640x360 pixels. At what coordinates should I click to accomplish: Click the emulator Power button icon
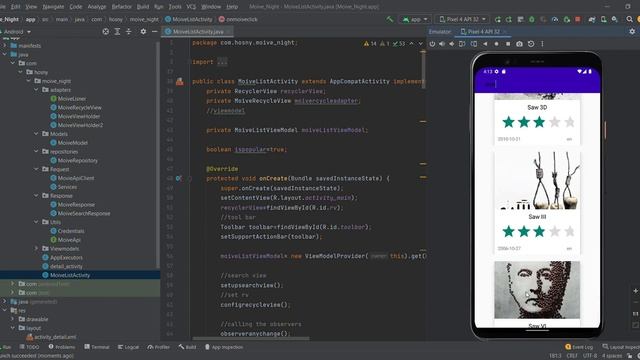coord(432,44)
